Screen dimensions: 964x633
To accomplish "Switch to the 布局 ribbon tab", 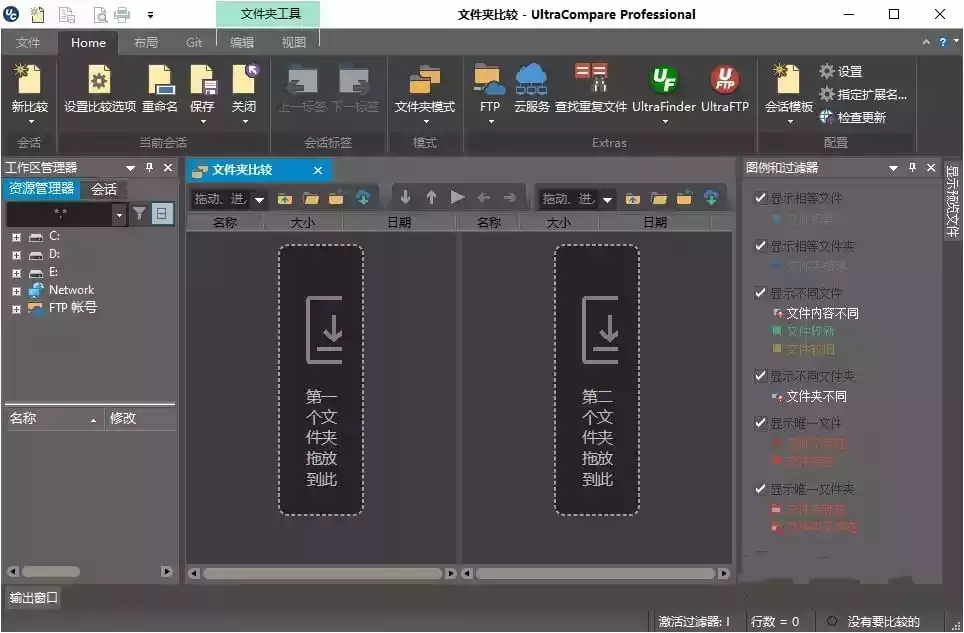I will (146, 42).
